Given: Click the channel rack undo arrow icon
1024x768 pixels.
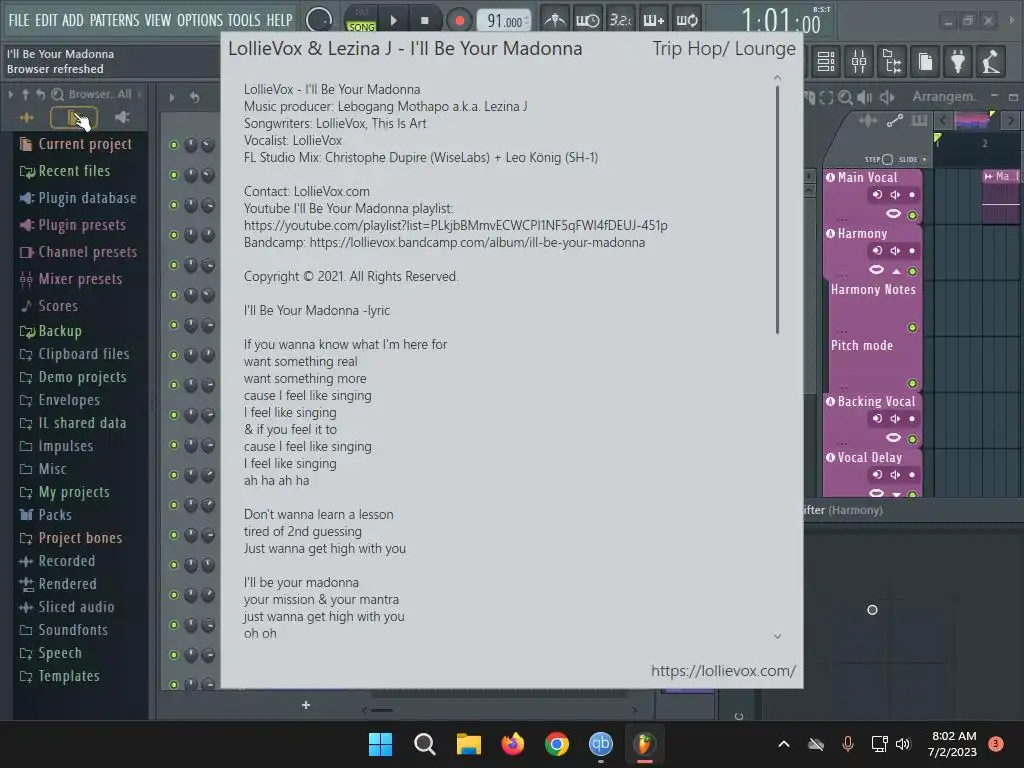Looking at the screenshot, I should point(195,97).
